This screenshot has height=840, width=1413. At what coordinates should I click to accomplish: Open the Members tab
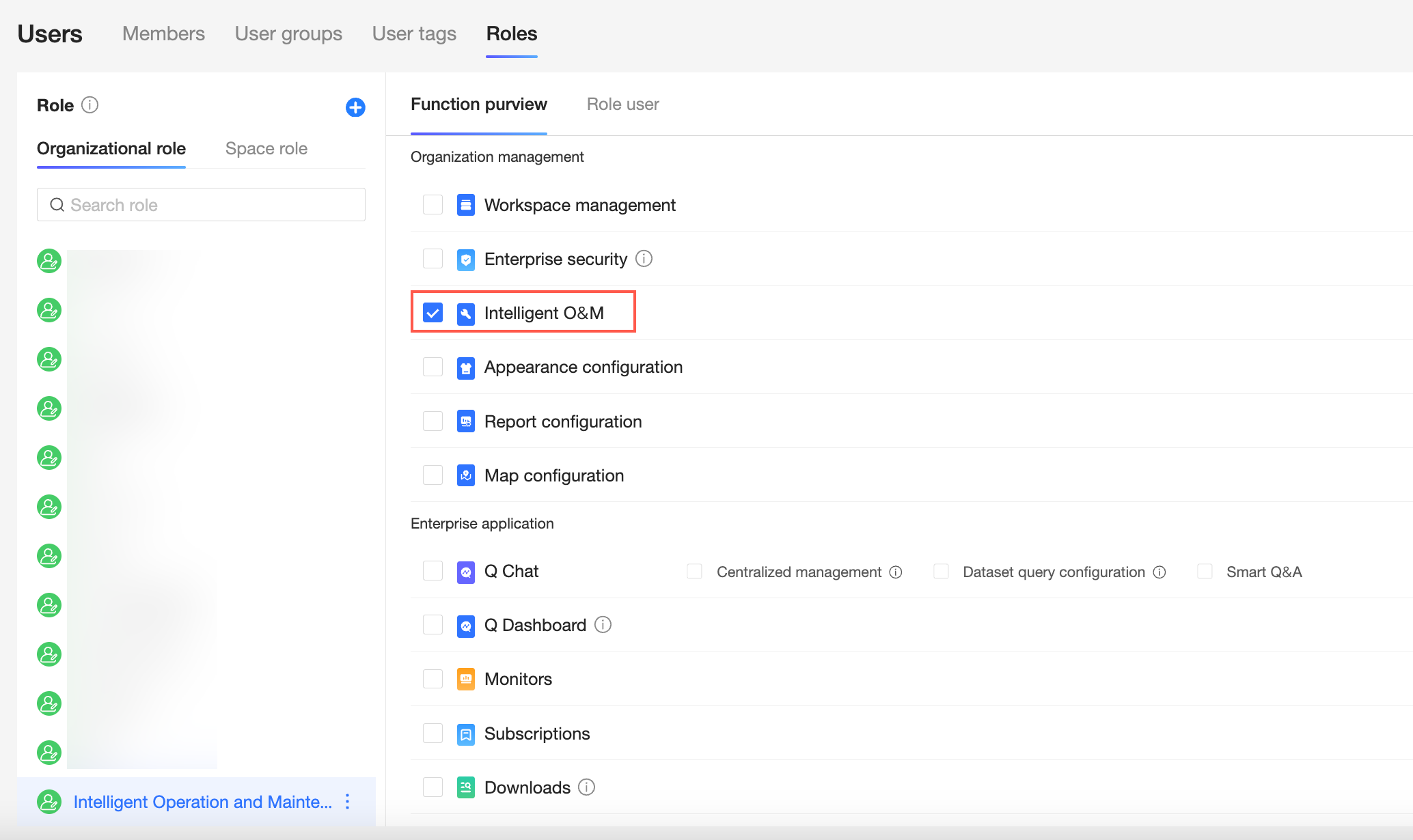pos(163,33)
